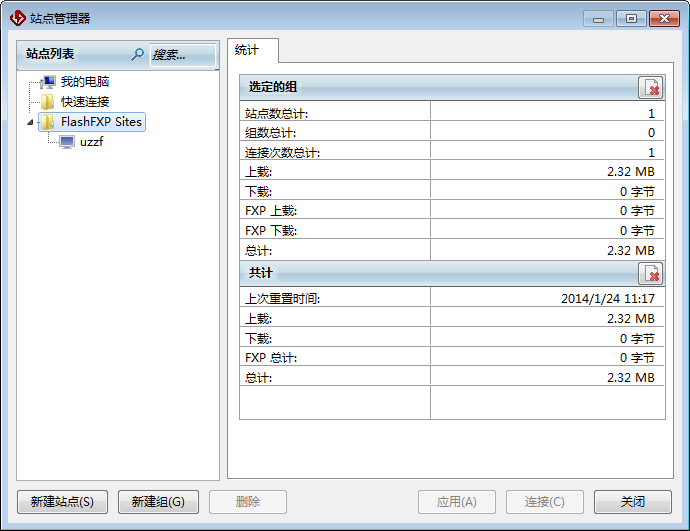Click the 站点列表 panel title

pos(50,54)
